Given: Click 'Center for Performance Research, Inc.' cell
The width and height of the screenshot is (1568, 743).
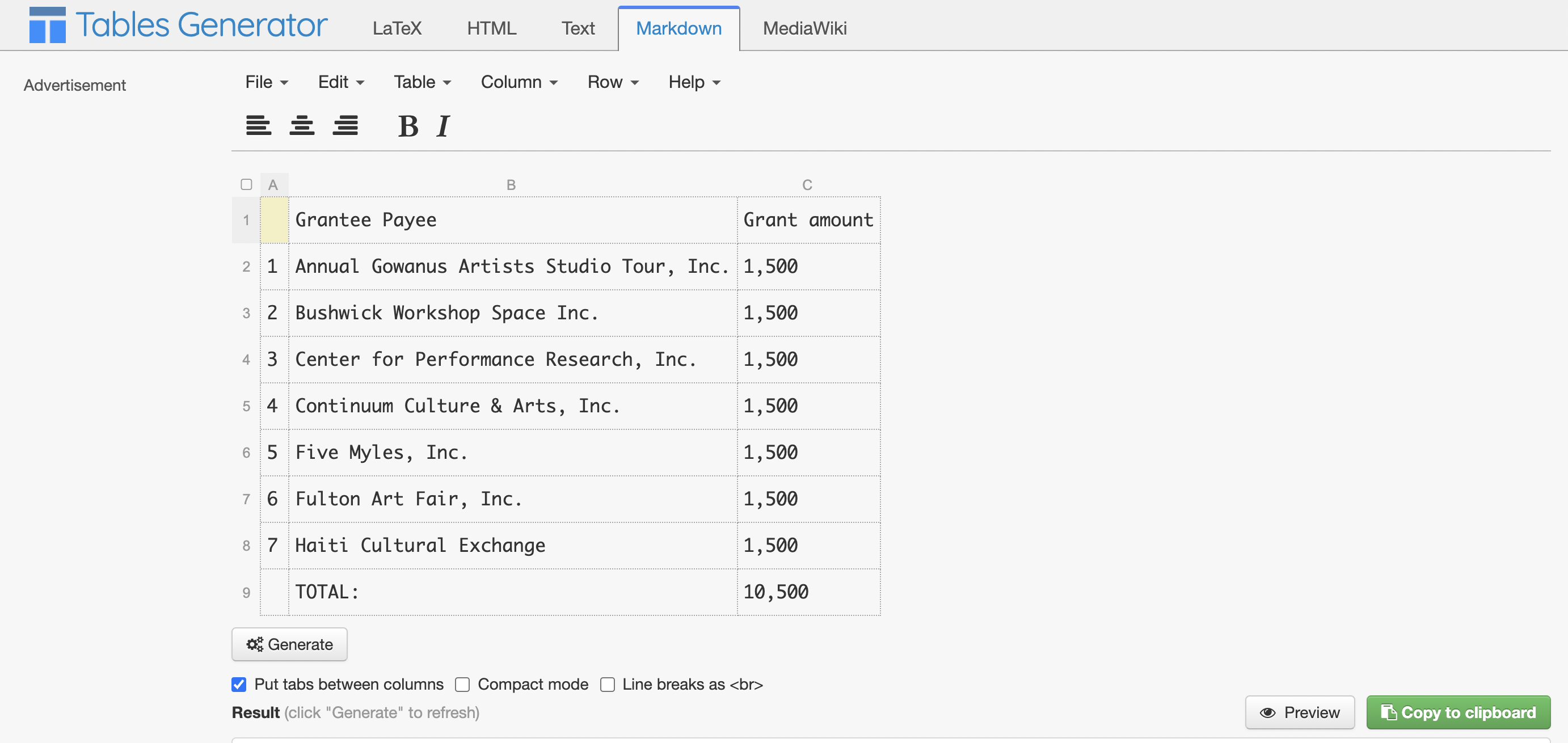Looking at the screenshot, I should coord(512,360).
